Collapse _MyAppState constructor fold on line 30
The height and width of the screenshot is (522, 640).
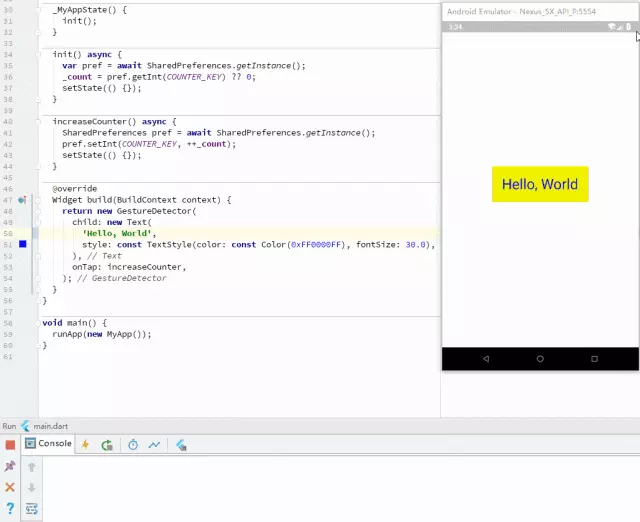[x=38, y=10]
